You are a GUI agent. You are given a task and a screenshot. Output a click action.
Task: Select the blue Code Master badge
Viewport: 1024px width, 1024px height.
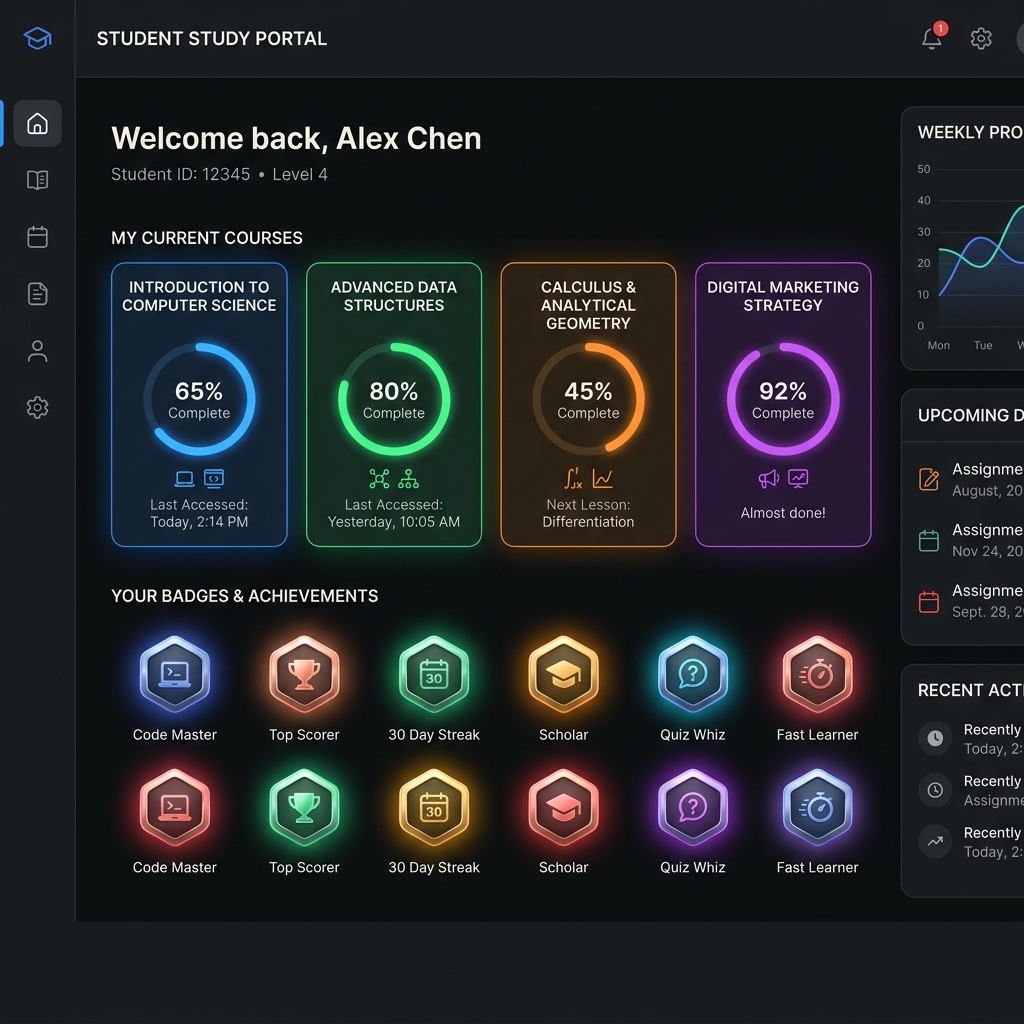[x=174, y=674]
